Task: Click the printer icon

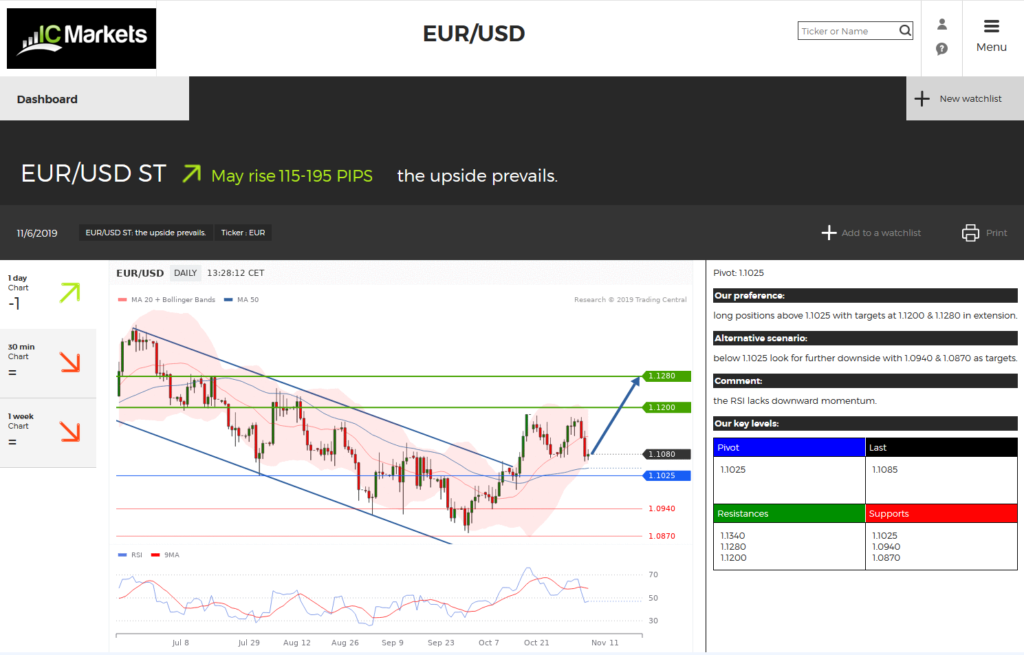Action: [970, 233]
